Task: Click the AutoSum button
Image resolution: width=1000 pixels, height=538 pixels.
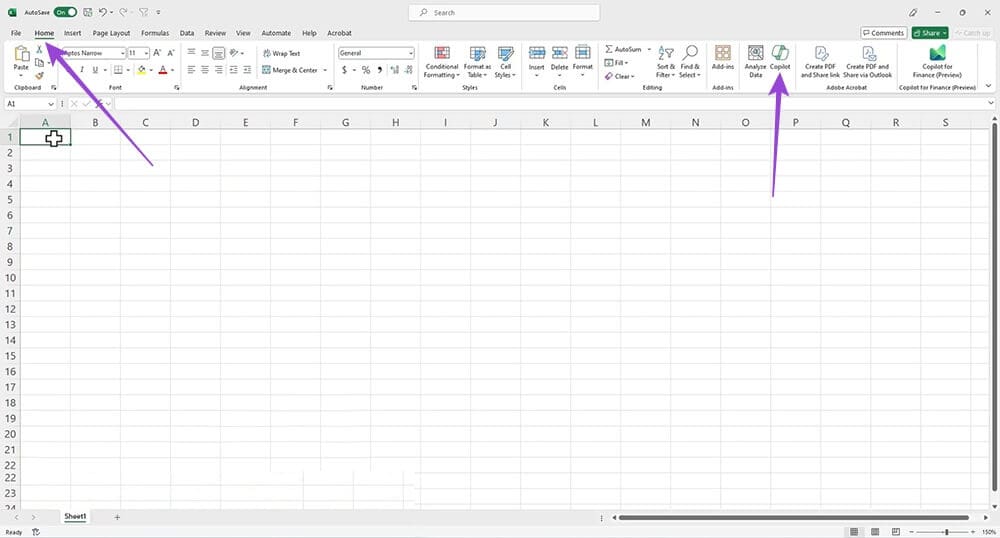Action: pyautogui.click(x=624, y=49)
